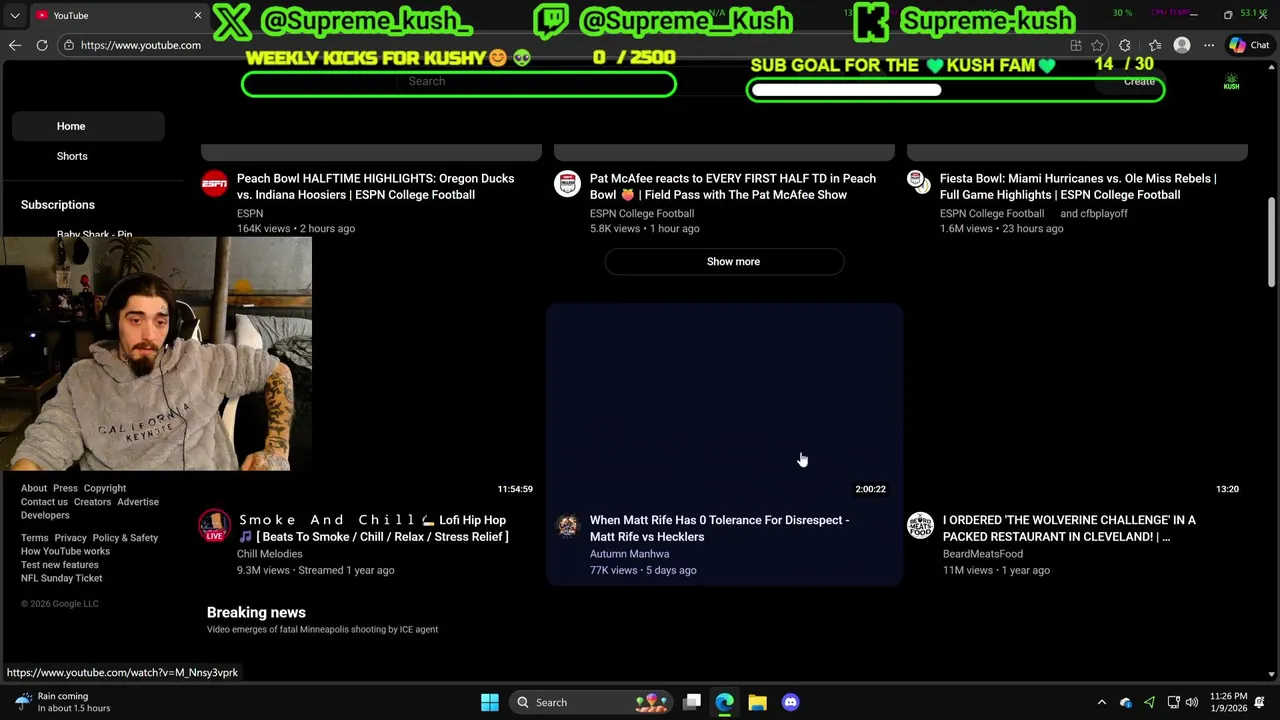The height and width of the screenshot is (720, 1280).
Task: Refresh the page with the reload icon
Action: coord(42,45)
